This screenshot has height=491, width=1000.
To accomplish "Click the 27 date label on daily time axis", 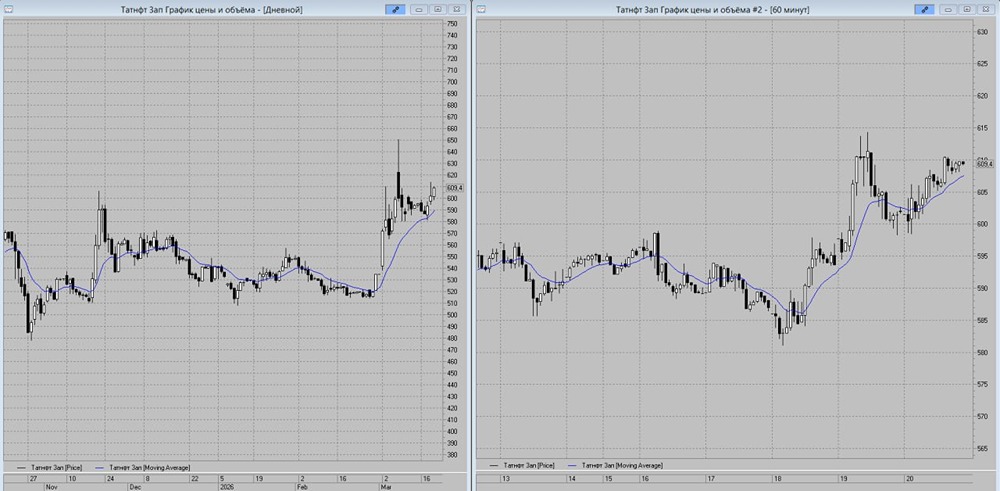I will pyautogui.click(x=33, y=478).
